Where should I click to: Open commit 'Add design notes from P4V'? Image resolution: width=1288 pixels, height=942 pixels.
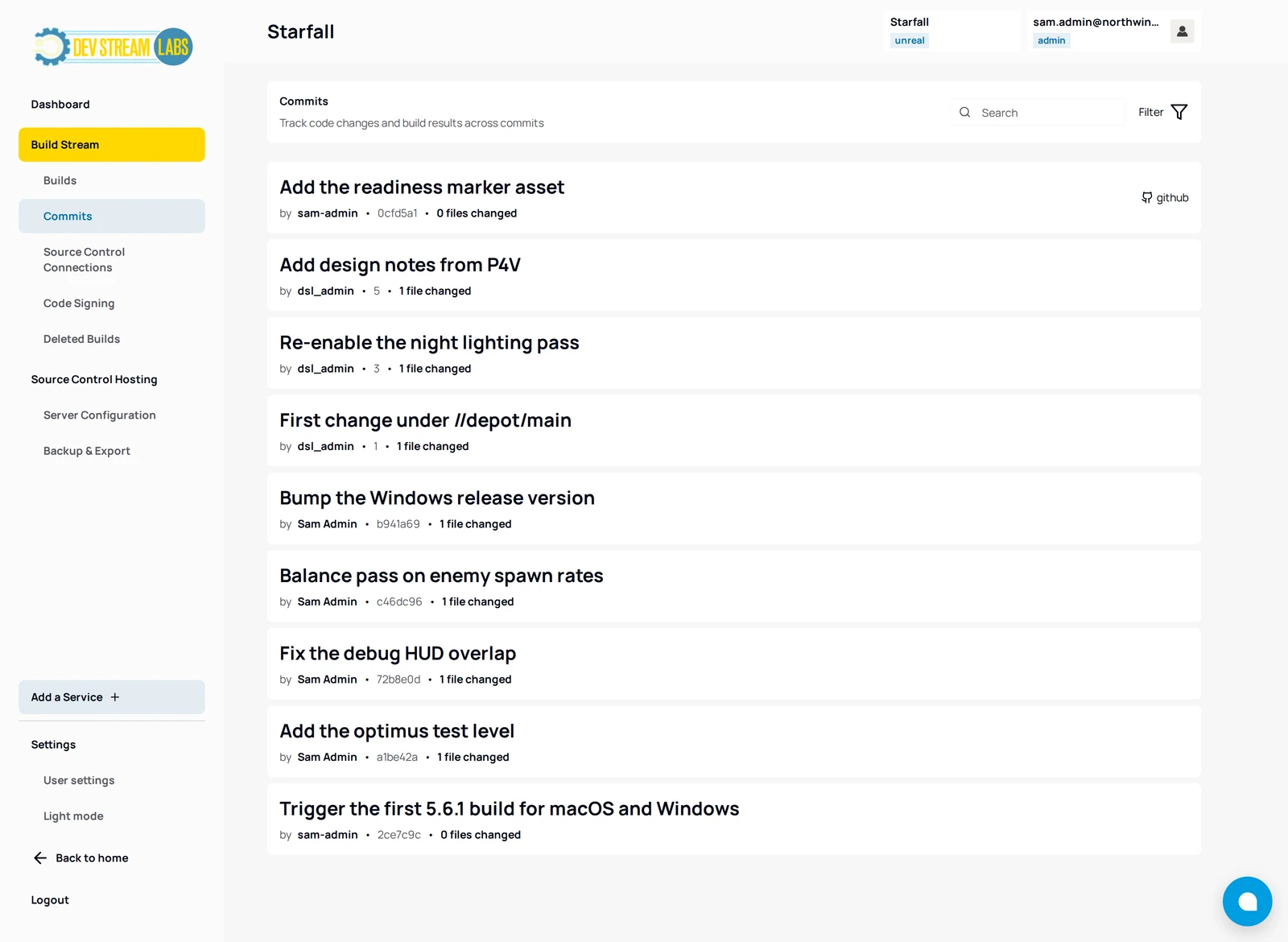click(734, 275)
